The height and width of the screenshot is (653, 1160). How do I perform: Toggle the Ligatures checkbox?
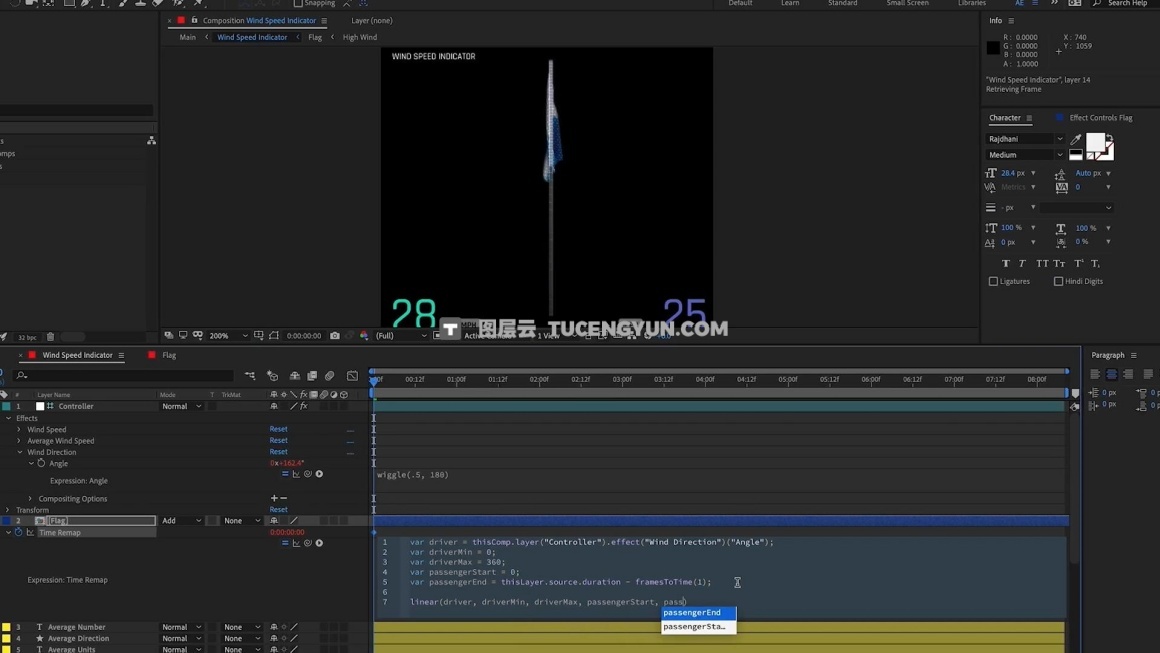(x=994, y=281)
